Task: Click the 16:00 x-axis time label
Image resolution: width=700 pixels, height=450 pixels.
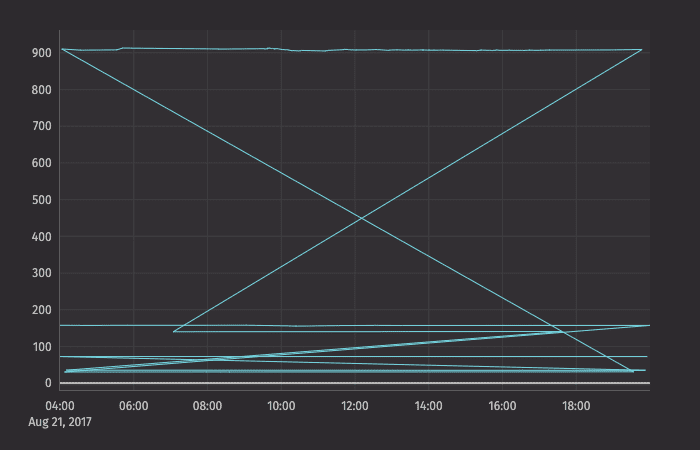Action: click(x=502, y=406)
